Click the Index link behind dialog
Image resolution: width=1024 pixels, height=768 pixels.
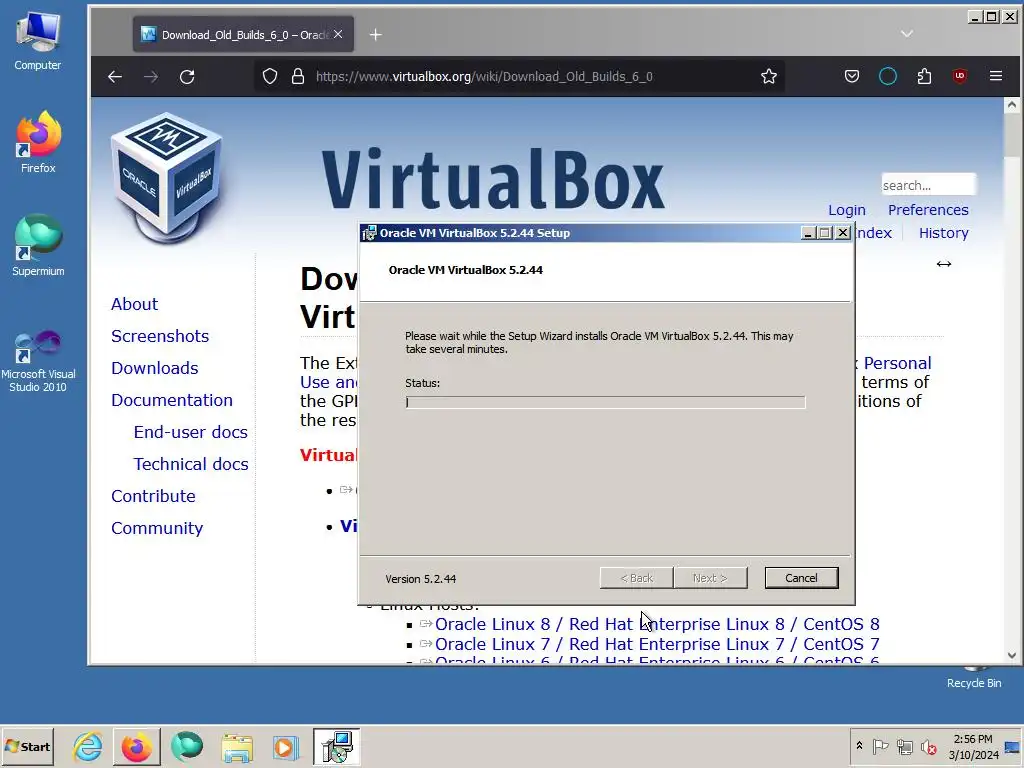[x=874, y=233]
